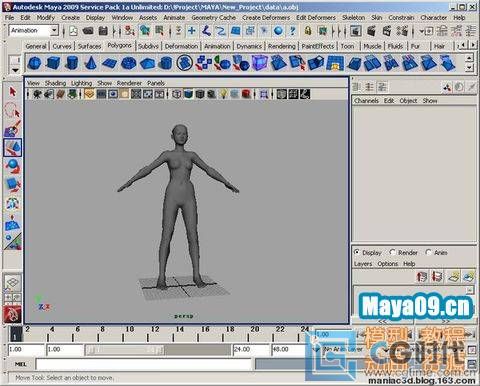Create a polygon cone from shelf
The height and width of the screenshot is (386, 480).
point(90,63)
